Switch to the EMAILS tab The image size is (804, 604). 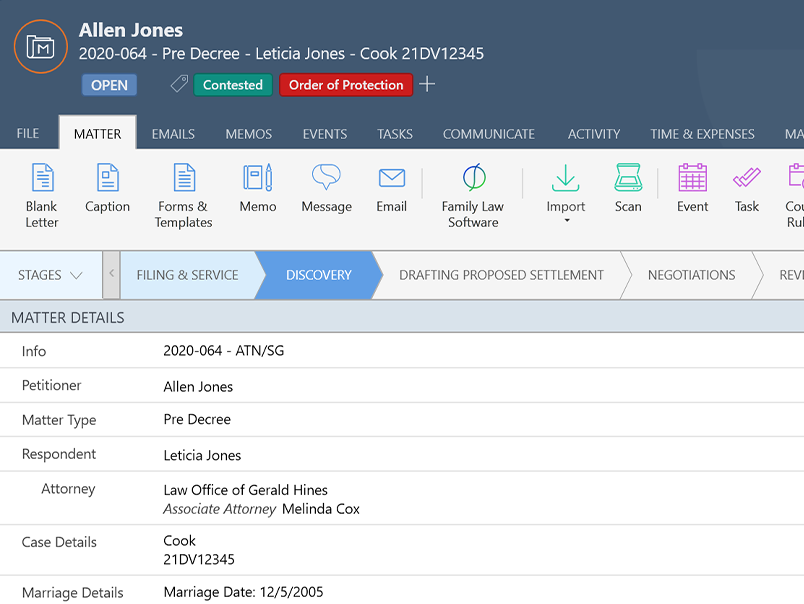(174, 133)
